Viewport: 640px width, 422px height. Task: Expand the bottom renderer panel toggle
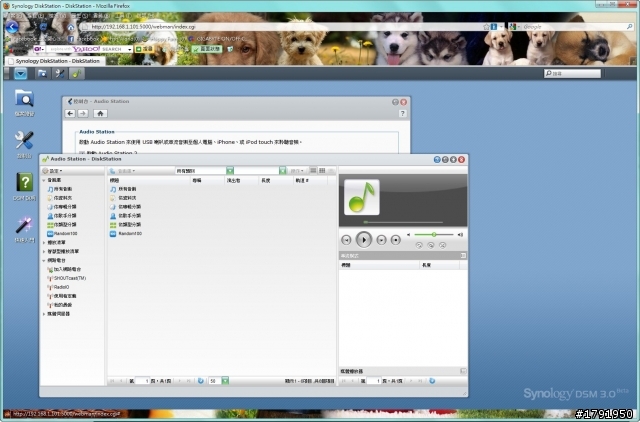tap(463, 371)
